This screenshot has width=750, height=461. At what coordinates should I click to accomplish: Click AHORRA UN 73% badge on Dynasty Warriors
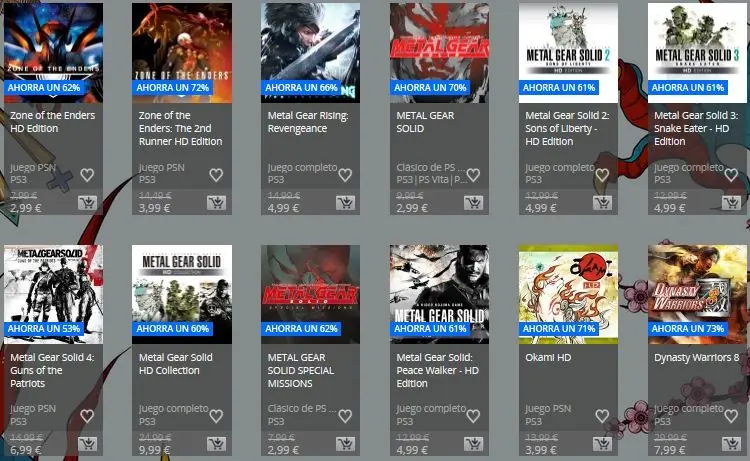pyautogui.click(x=688, y=329)
